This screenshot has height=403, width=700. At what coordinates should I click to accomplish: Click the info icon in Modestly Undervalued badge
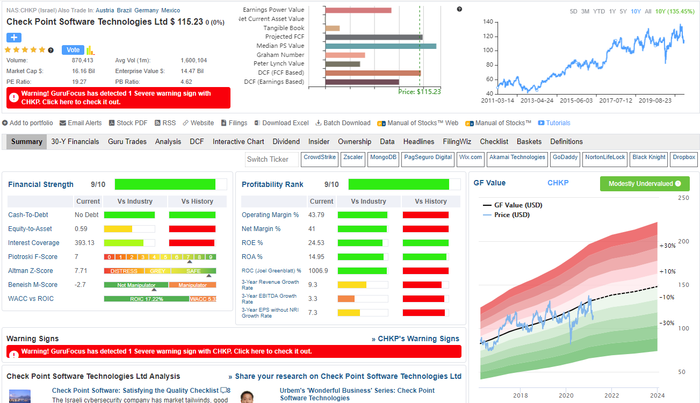[678, 183]
